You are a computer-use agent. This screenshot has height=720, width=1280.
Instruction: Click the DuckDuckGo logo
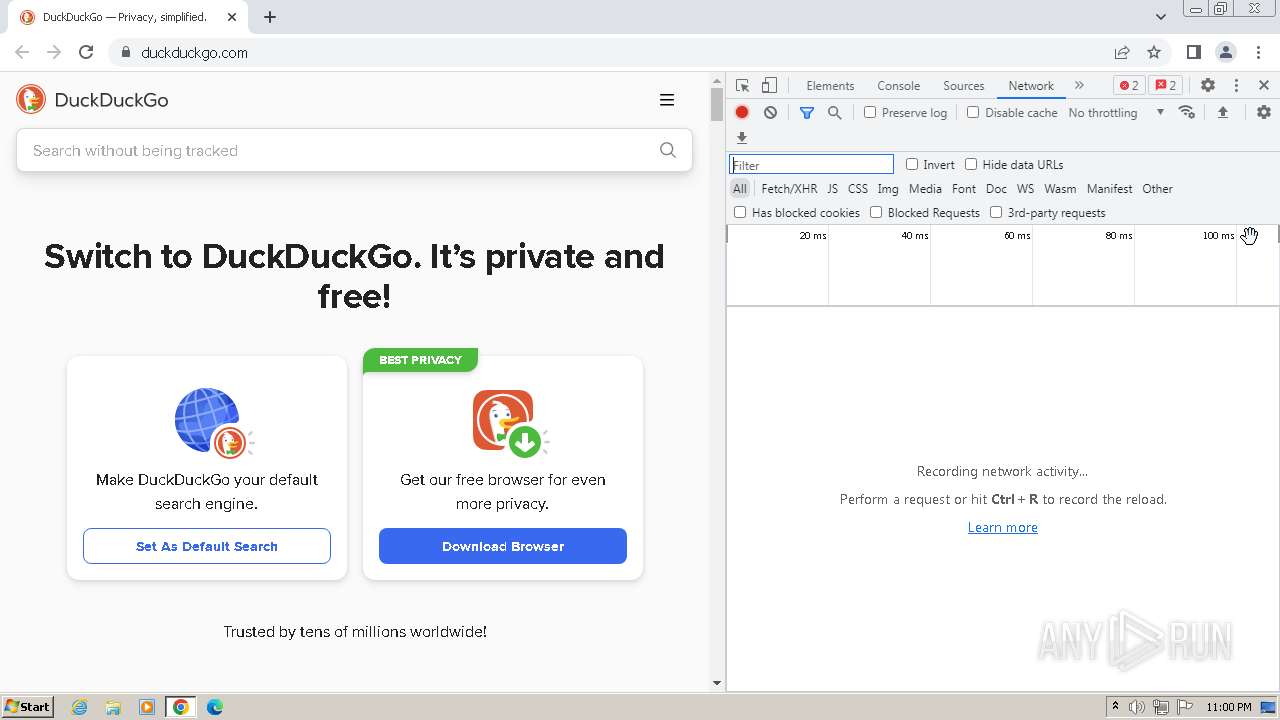tap(92, 100)
